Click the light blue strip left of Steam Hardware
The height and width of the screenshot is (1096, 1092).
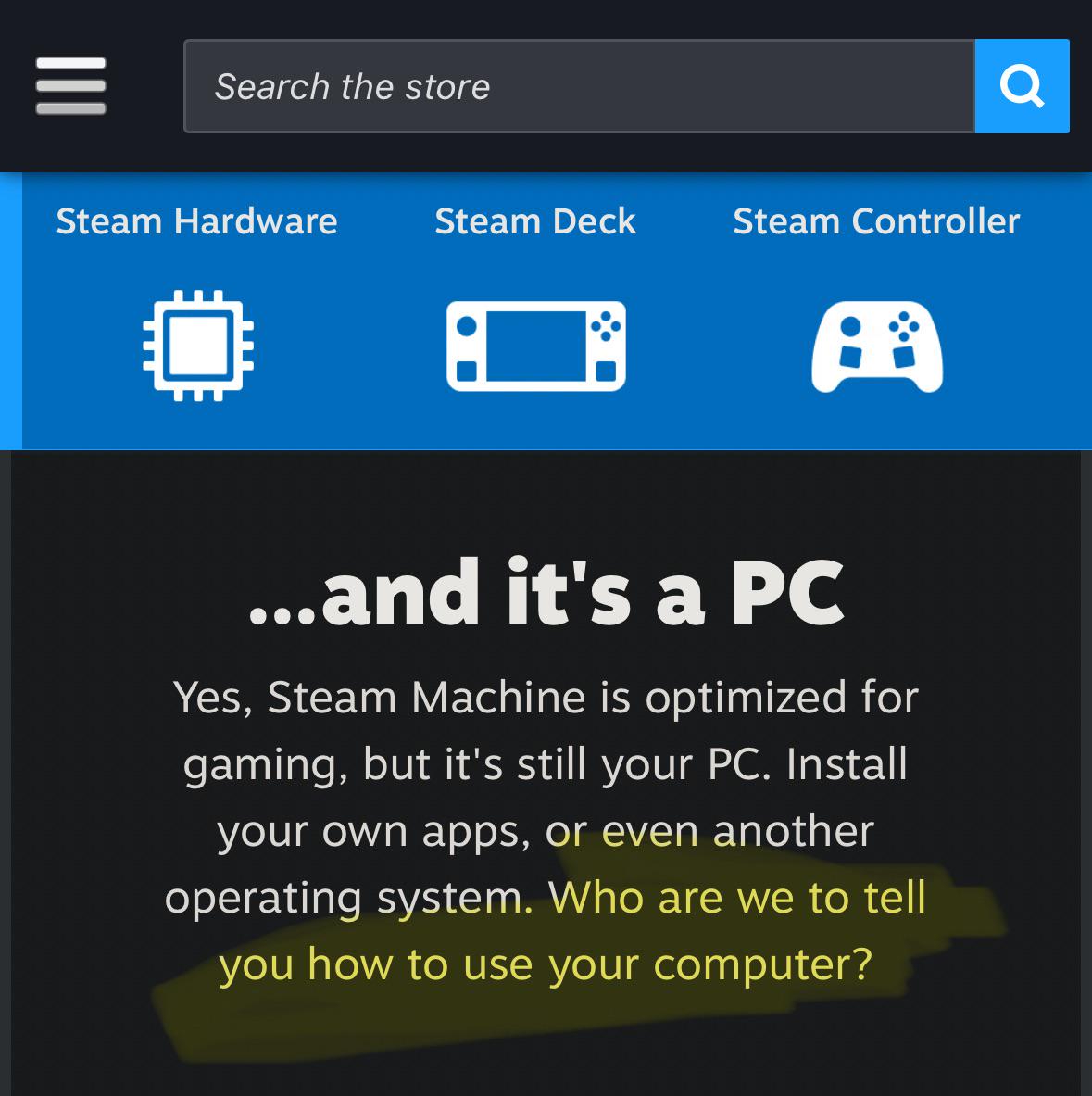[10, 311]
